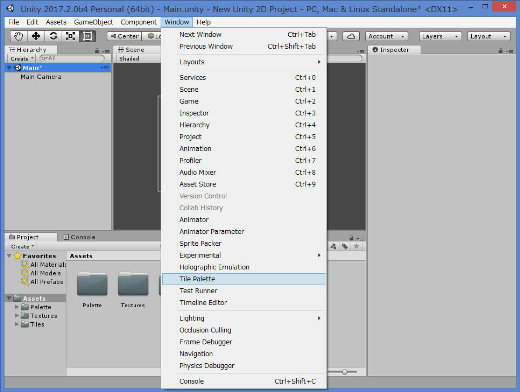The image size is (520, 392).
Task: Select the Hierarchy tab
Action: point(31,50)
